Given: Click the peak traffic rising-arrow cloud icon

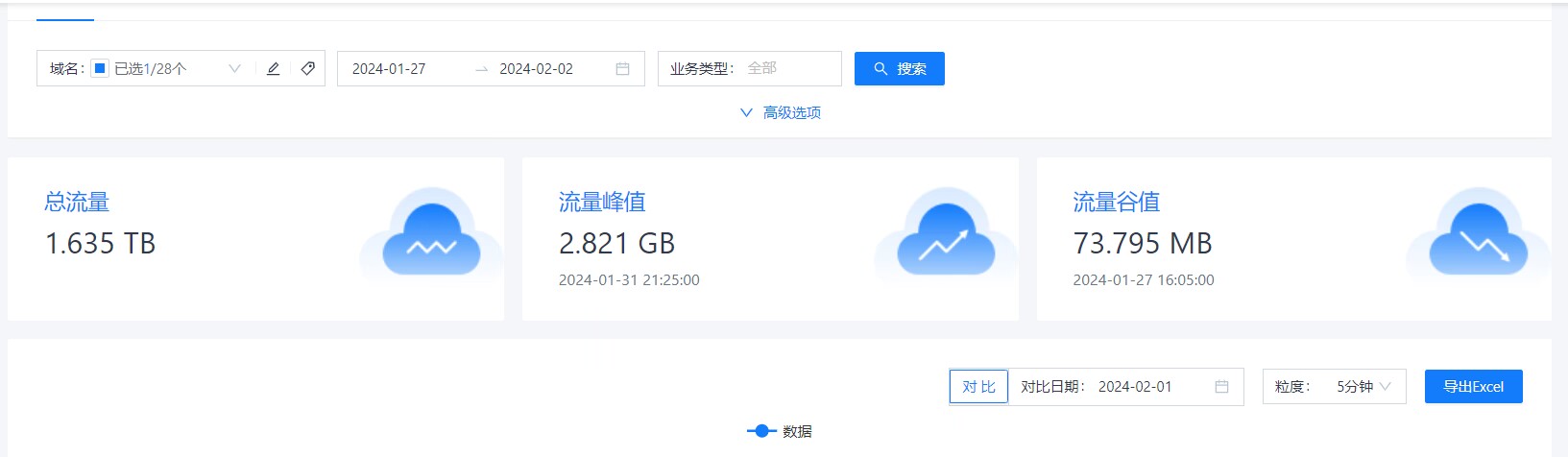Looking at the screenshot, I should tap(946, 234).
